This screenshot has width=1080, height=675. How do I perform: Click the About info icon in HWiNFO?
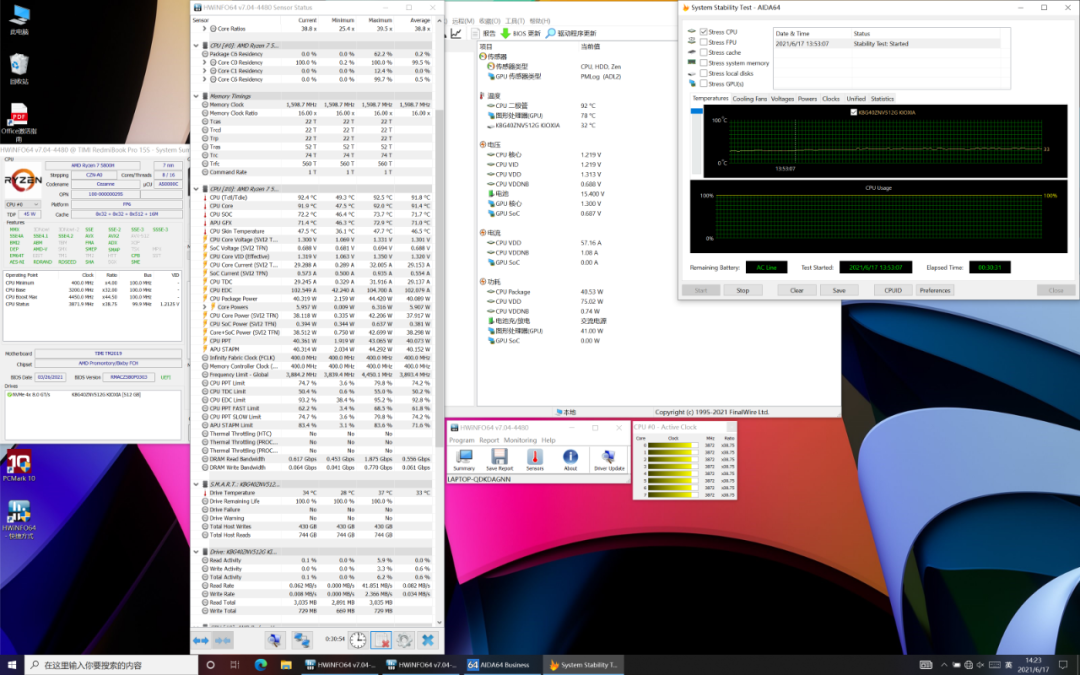click(x=570, y=458)
